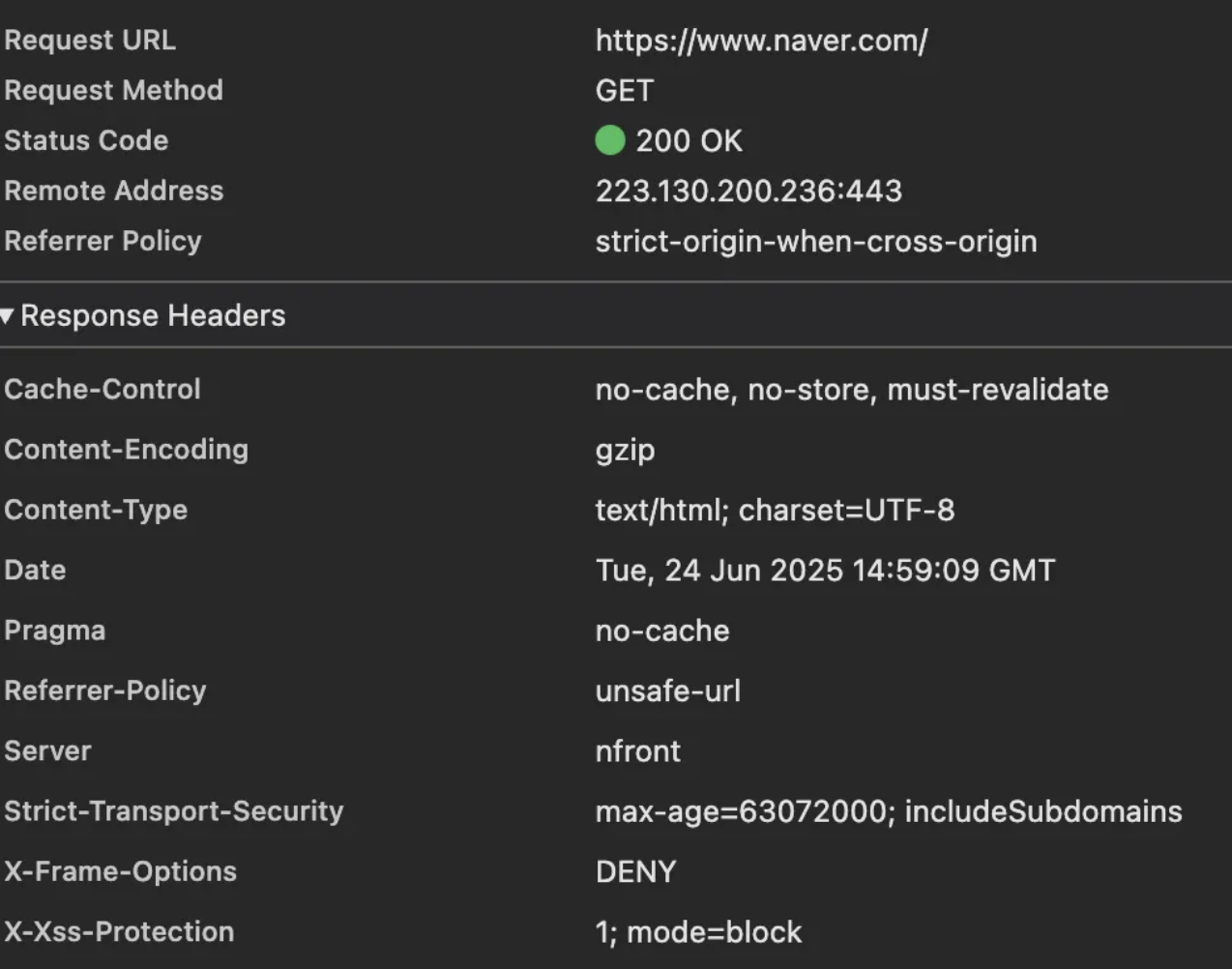Select the 200 OK status text

coord(689,141)
